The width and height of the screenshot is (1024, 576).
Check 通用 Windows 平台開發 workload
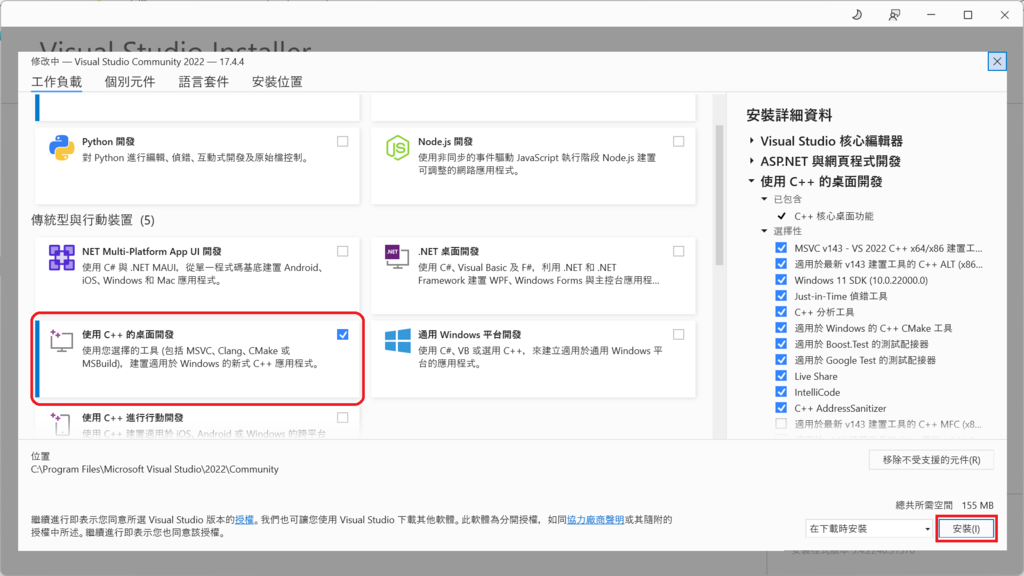679,334
